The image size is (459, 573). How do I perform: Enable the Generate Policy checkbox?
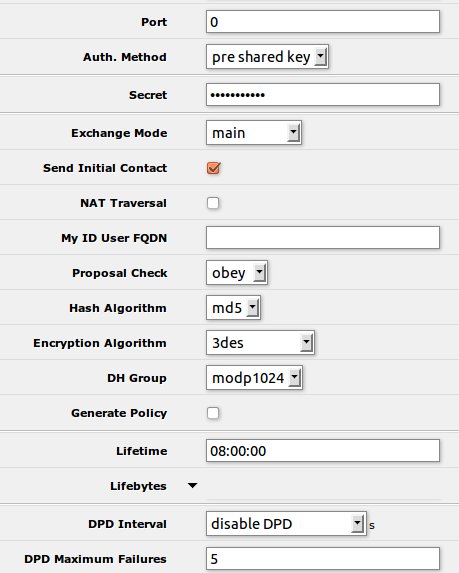tap(213, 413)
